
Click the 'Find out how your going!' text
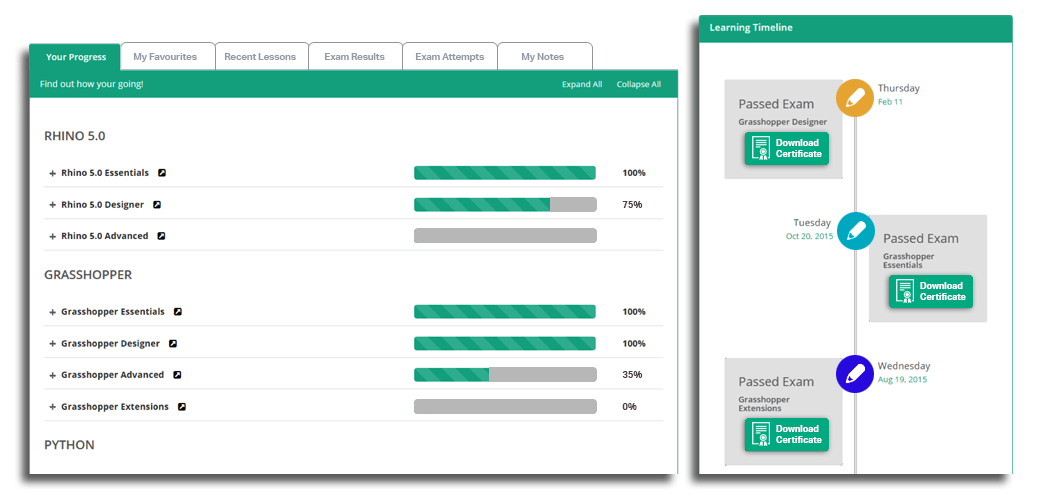tap(91, 84)
